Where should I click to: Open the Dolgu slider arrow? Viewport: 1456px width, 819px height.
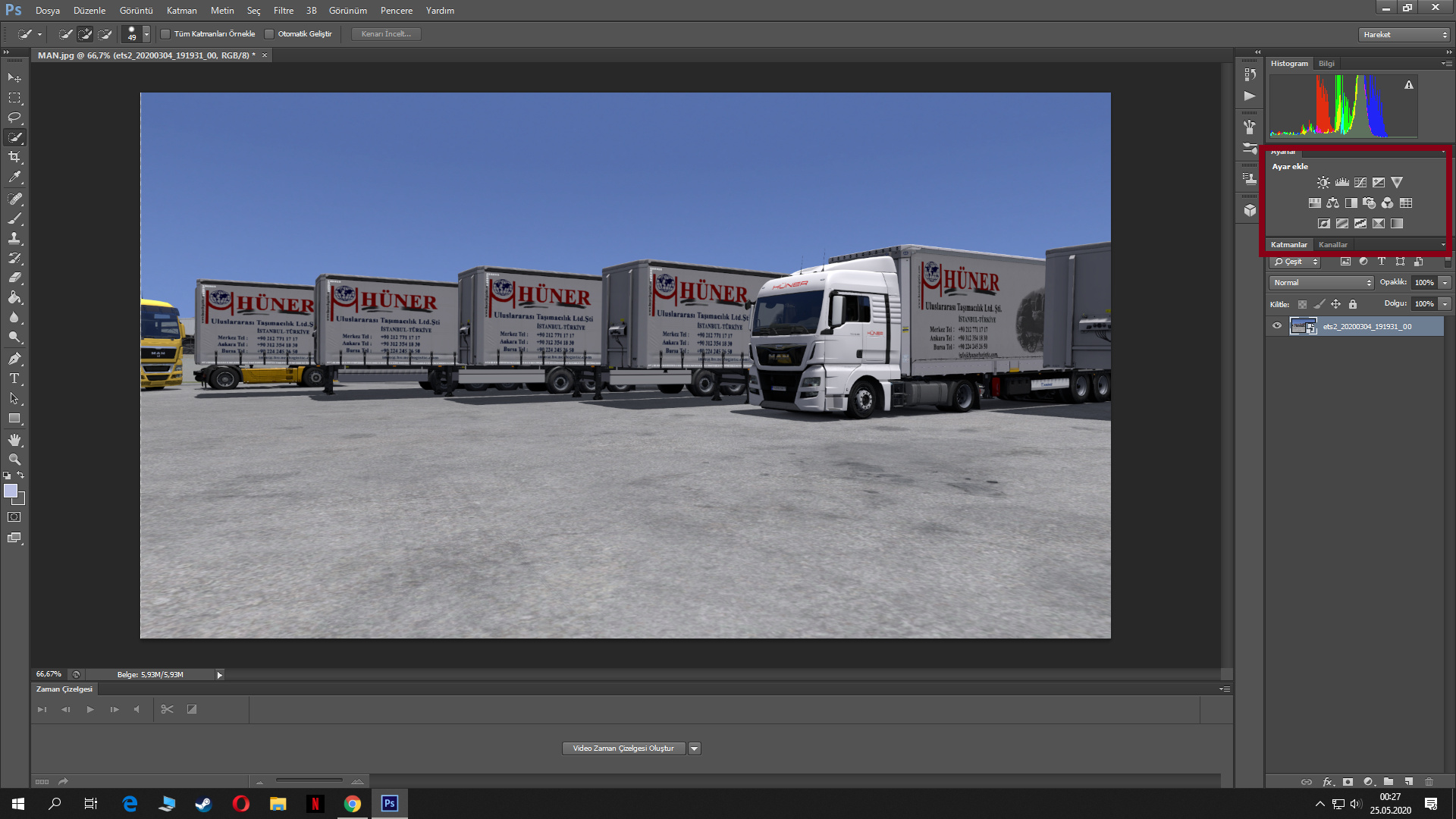(1445, 304)
